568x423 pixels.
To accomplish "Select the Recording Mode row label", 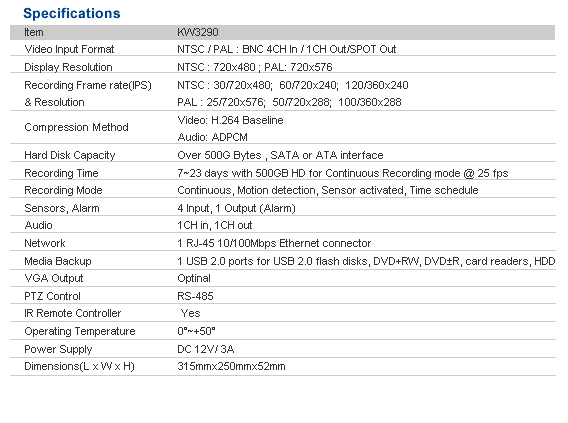I will point(63,190).
